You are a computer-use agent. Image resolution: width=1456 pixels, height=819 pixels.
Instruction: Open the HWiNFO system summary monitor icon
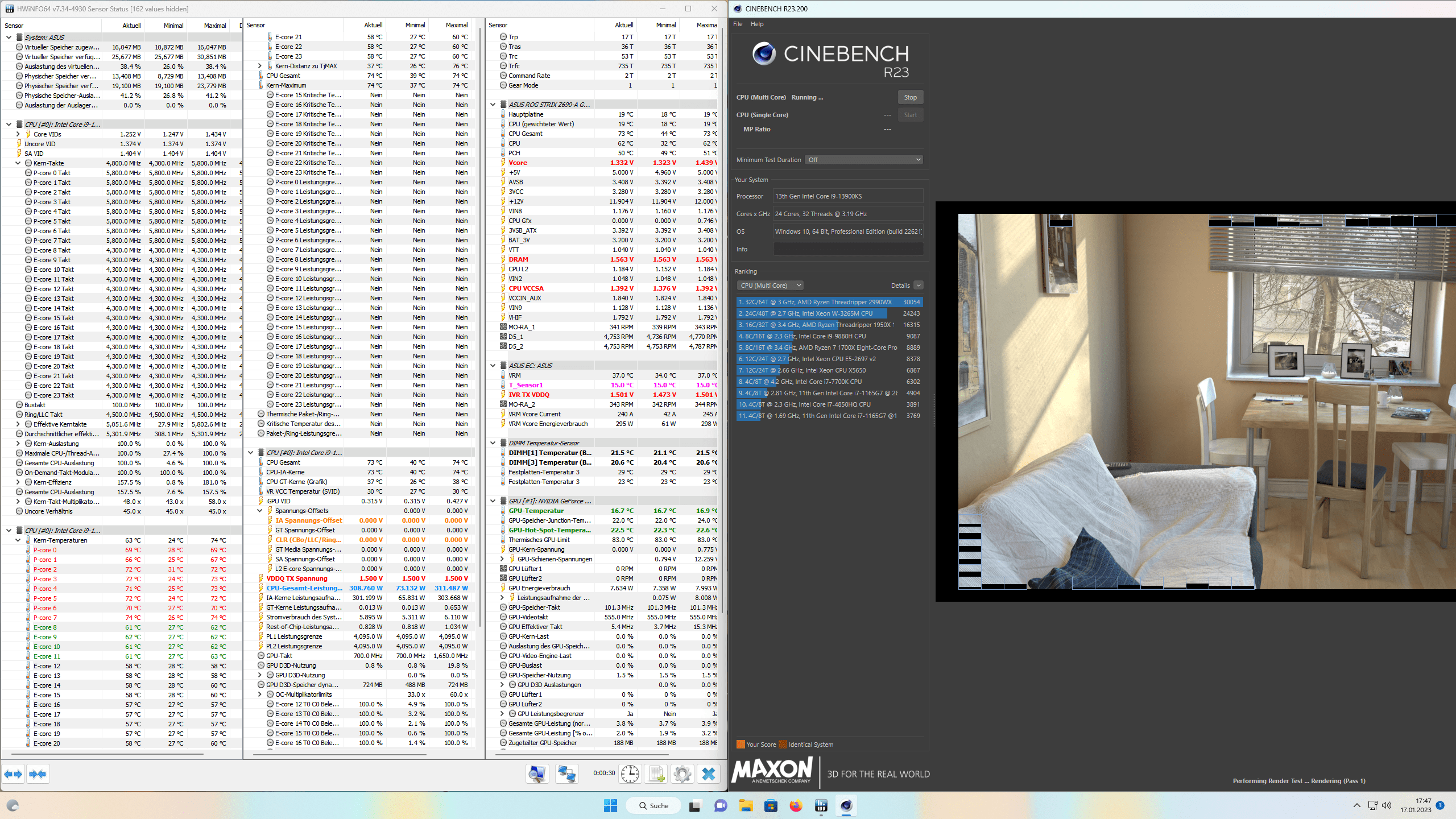point(537,774)
